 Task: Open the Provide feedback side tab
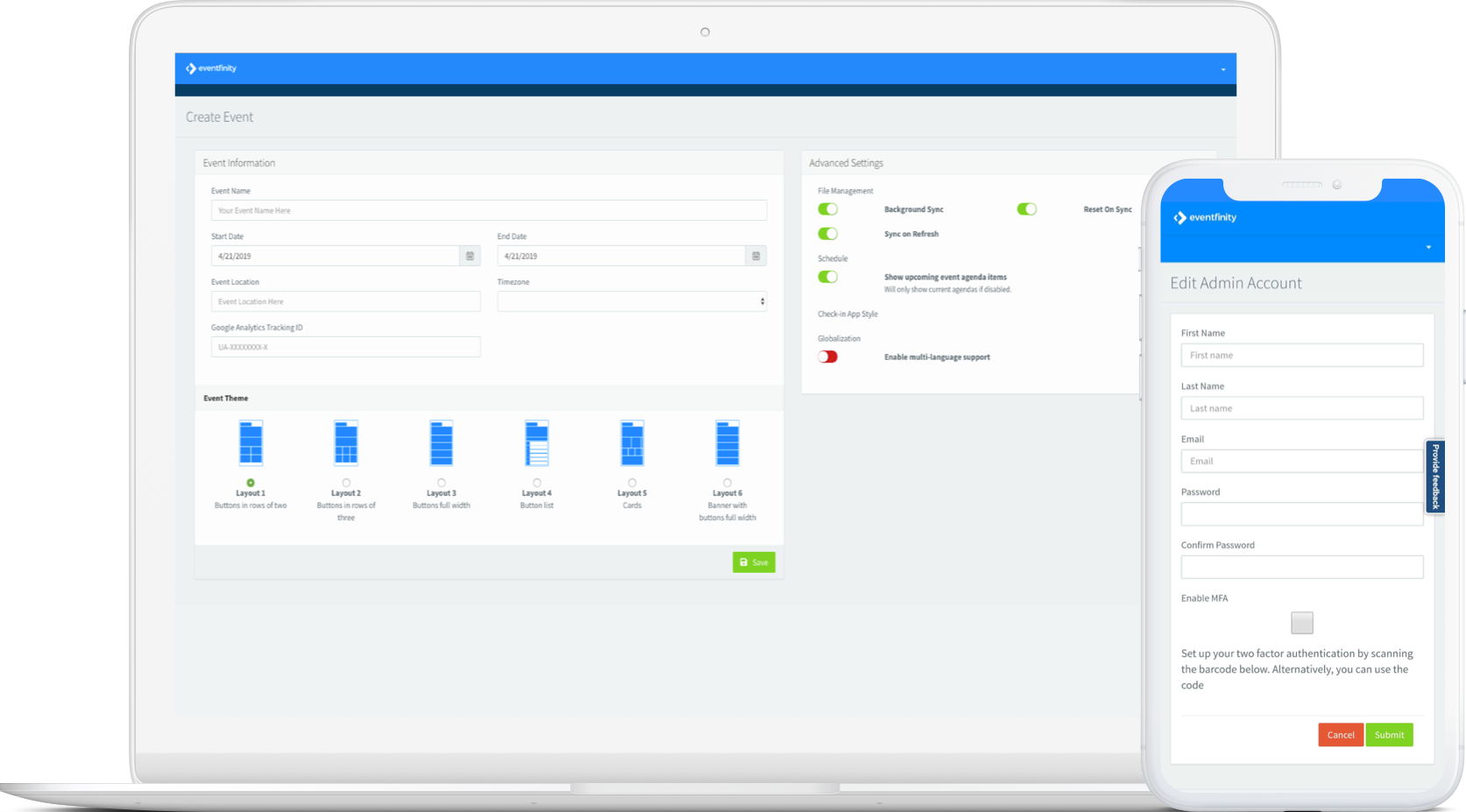click(x=1435, y=477)
